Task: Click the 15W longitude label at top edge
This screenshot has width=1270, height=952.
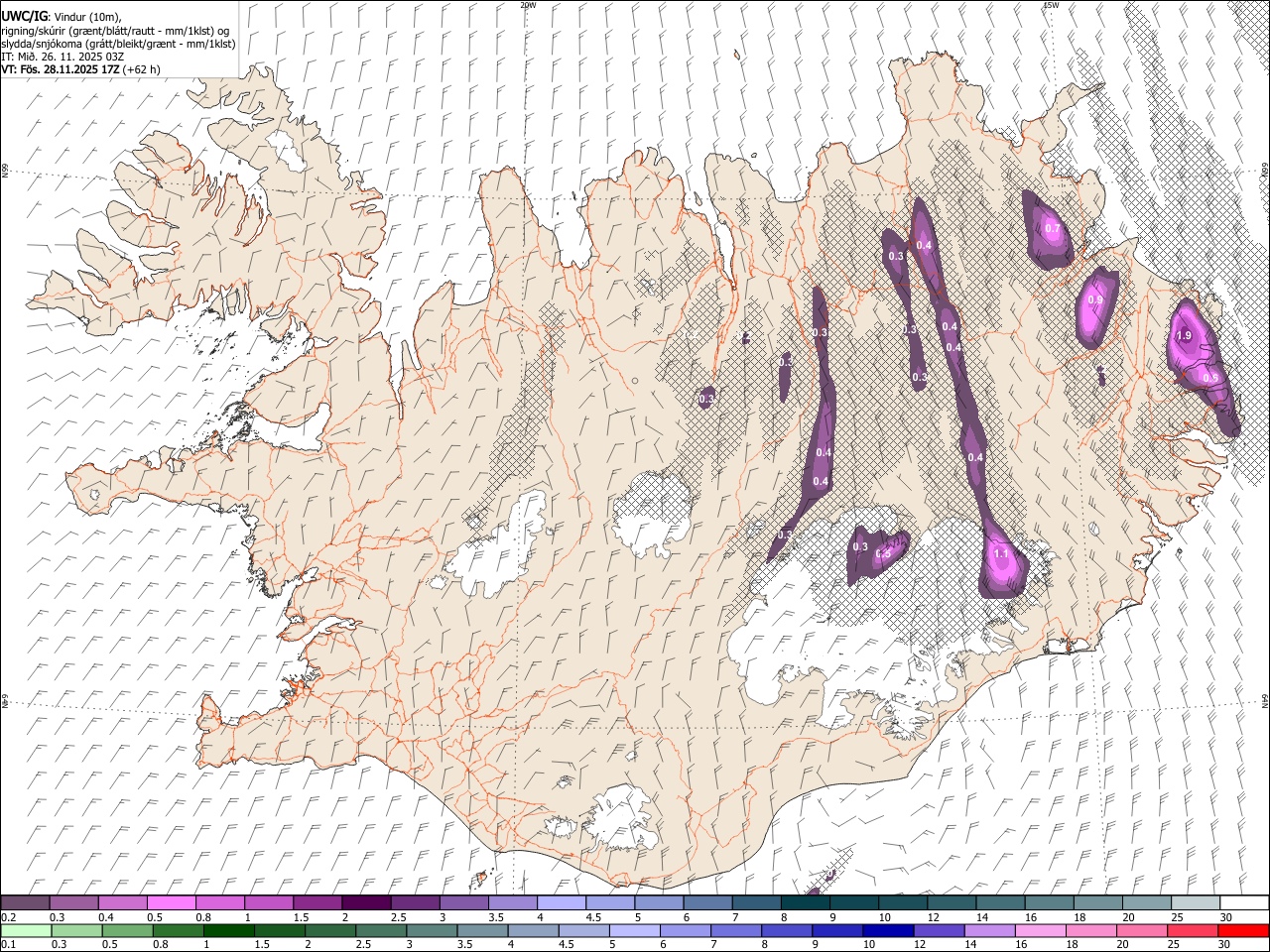Action: tap(1051, 5)
